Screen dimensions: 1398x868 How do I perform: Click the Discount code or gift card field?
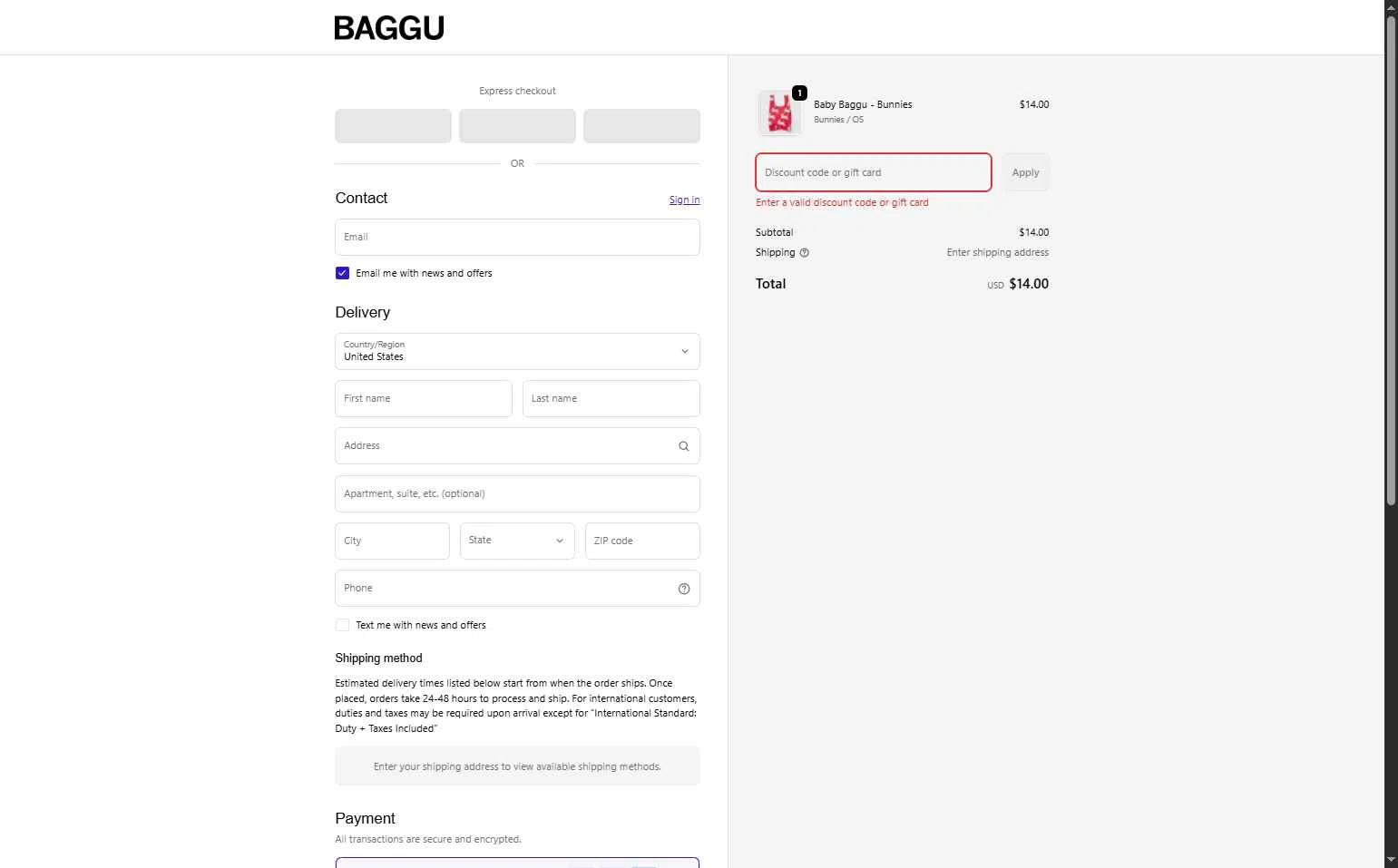pos(873,172)
